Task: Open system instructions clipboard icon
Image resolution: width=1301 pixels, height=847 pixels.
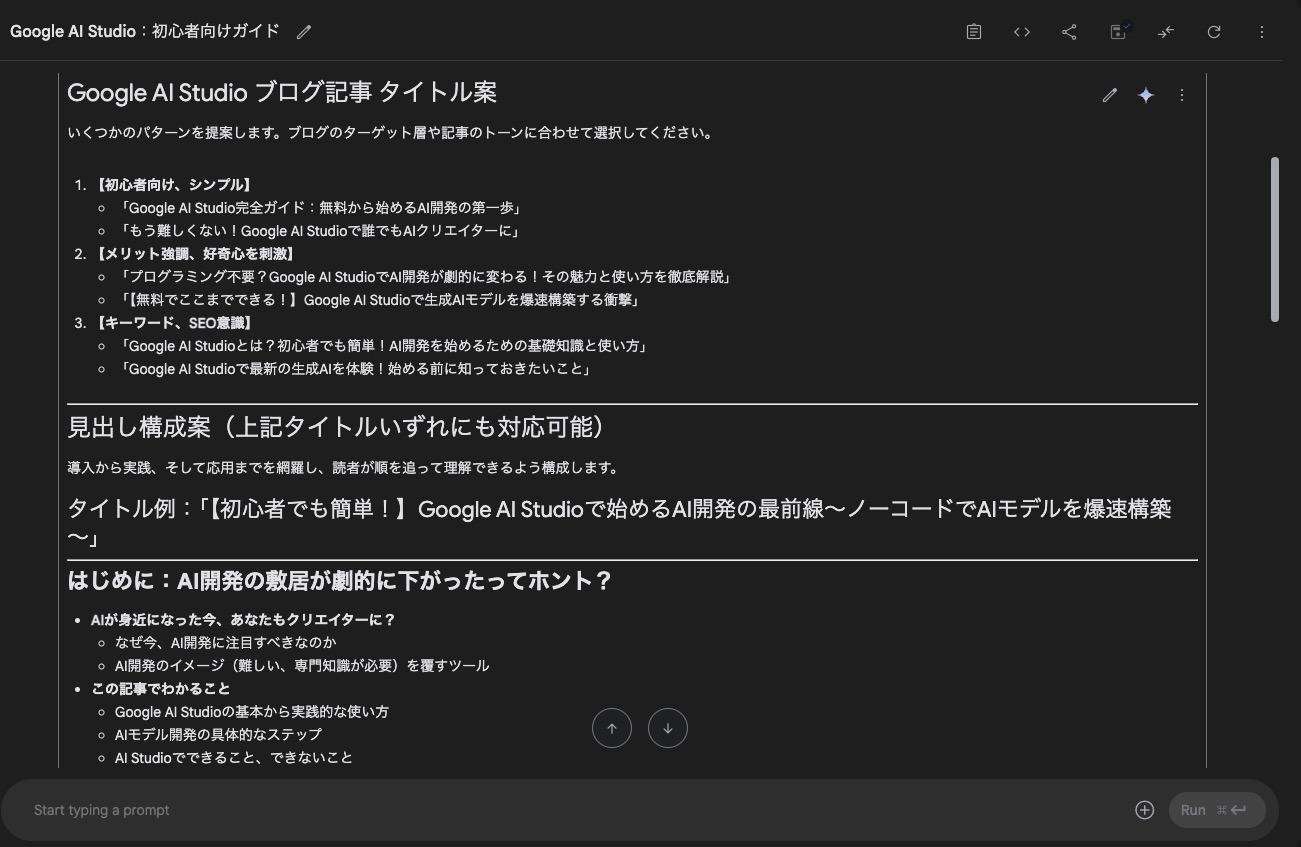Action: [973, 32]
